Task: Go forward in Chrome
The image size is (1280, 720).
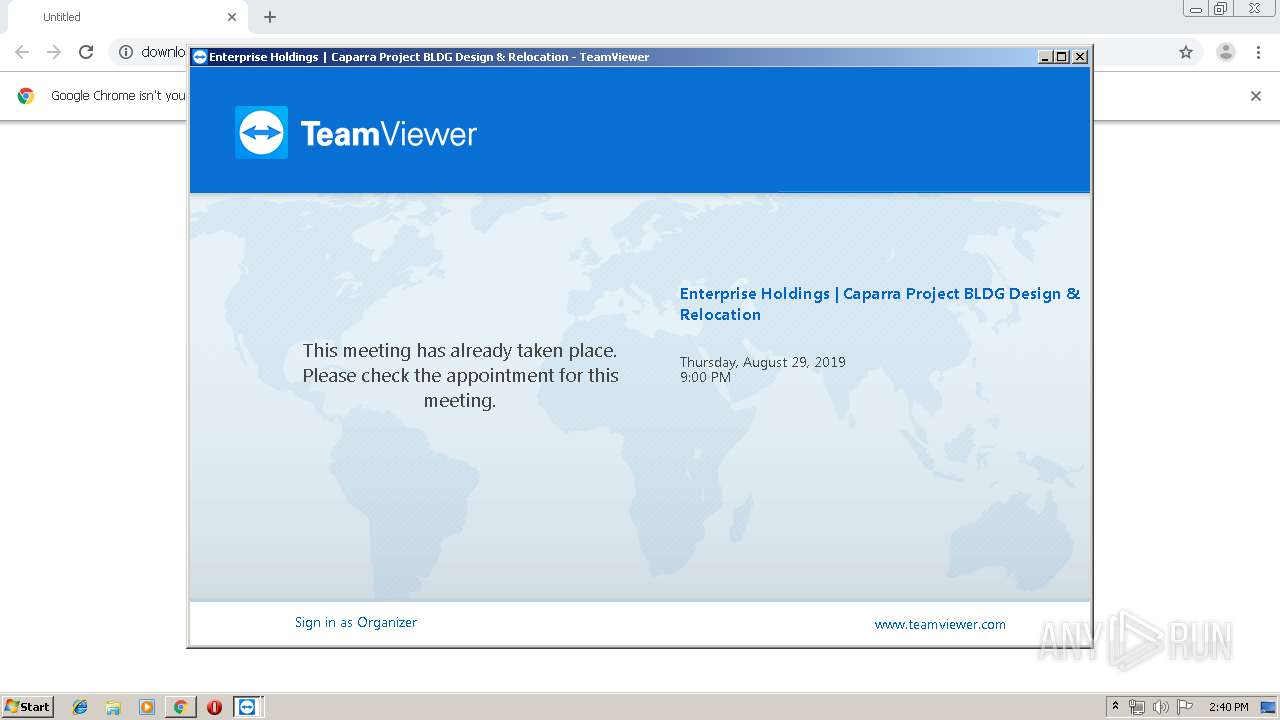Action: [x=54, y=52]
